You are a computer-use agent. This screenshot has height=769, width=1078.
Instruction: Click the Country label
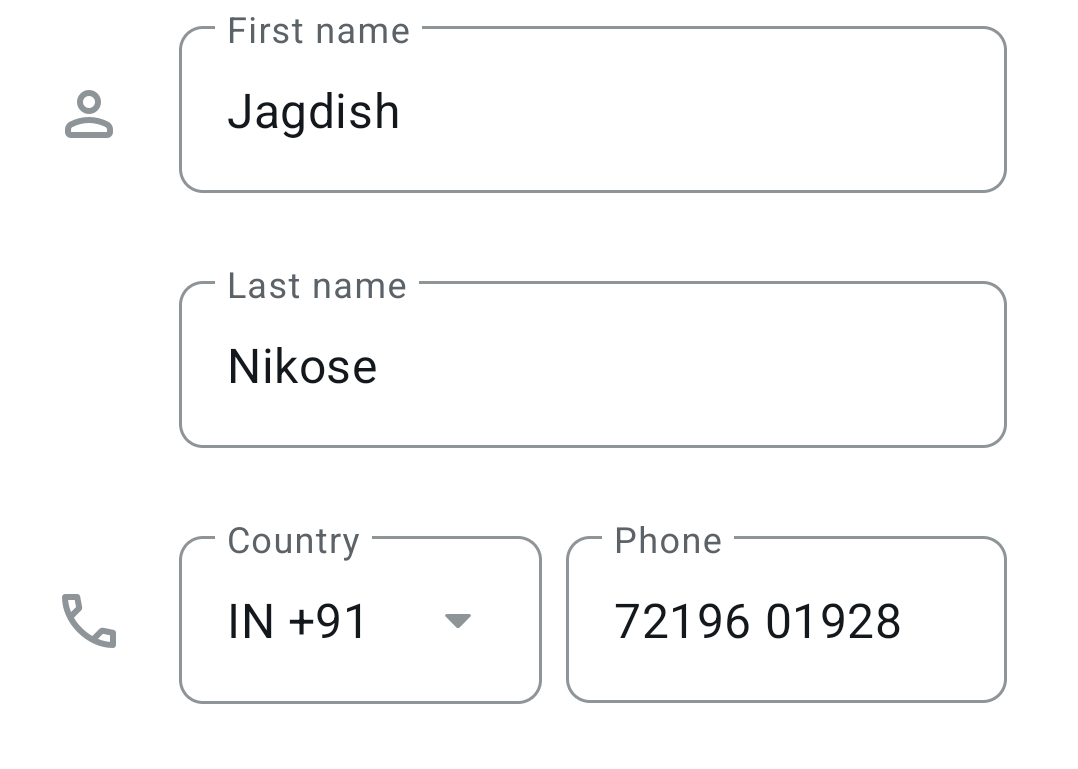(293, 541)
